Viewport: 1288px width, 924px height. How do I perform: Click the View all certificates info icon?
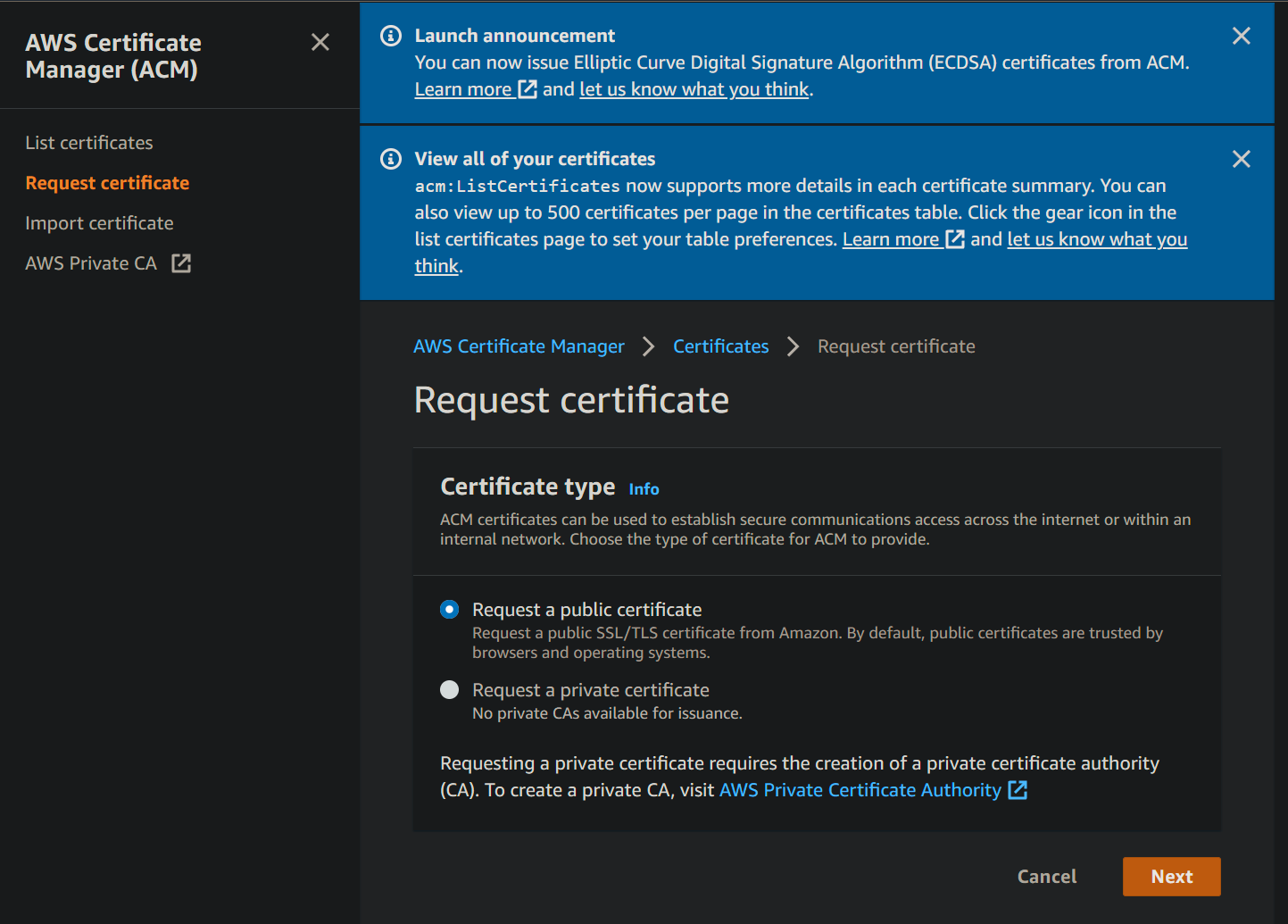point(391,159)
